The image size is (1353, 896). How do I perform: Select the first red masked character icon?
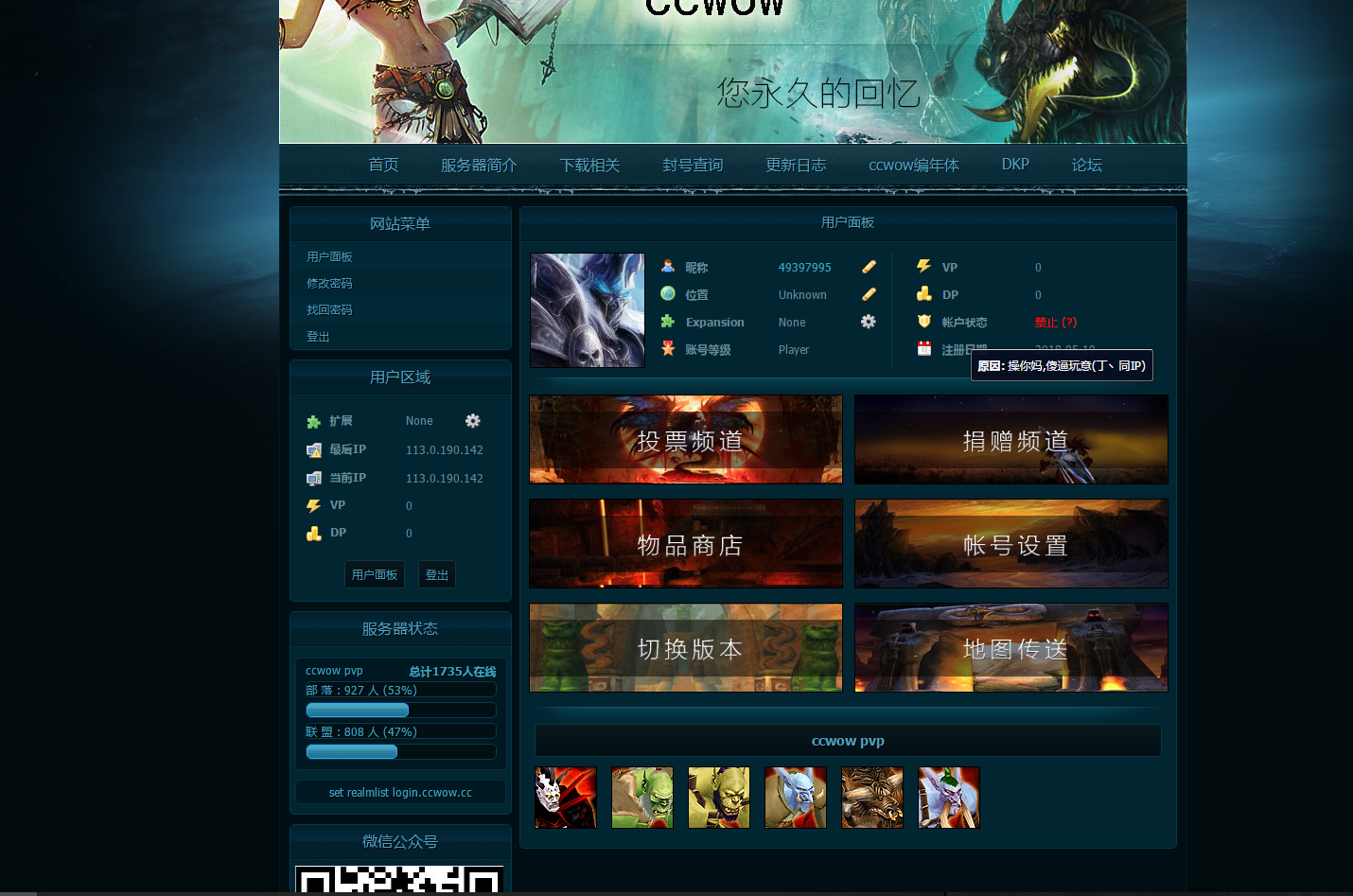pyautogui.click(x=566, y=798)
